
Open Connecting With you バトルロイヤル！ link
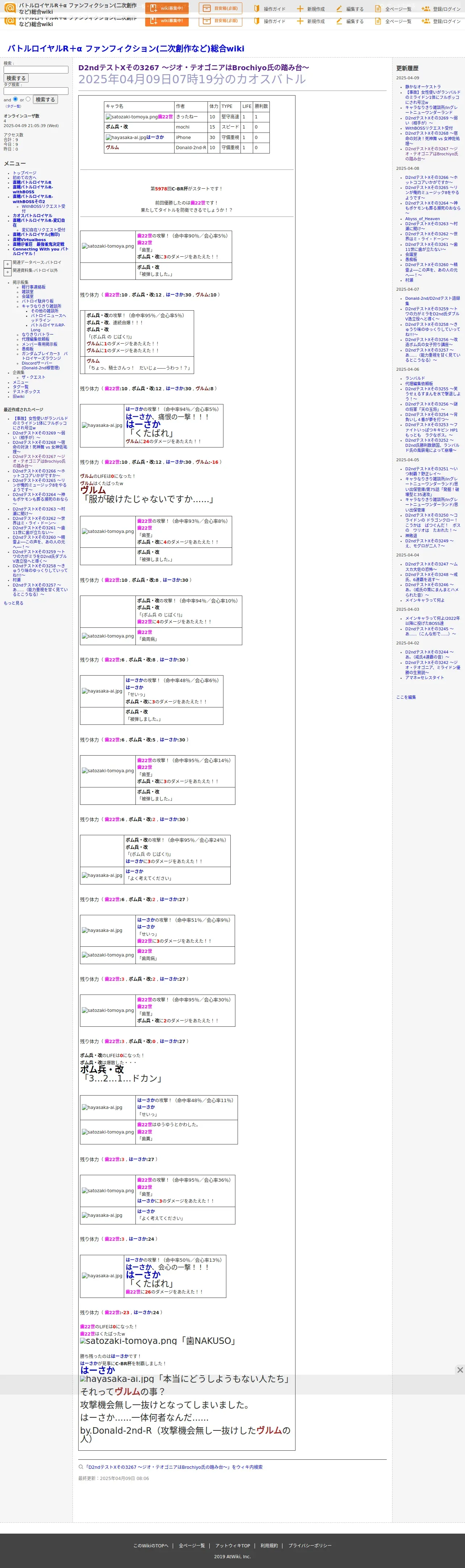(x=40, y=251)
